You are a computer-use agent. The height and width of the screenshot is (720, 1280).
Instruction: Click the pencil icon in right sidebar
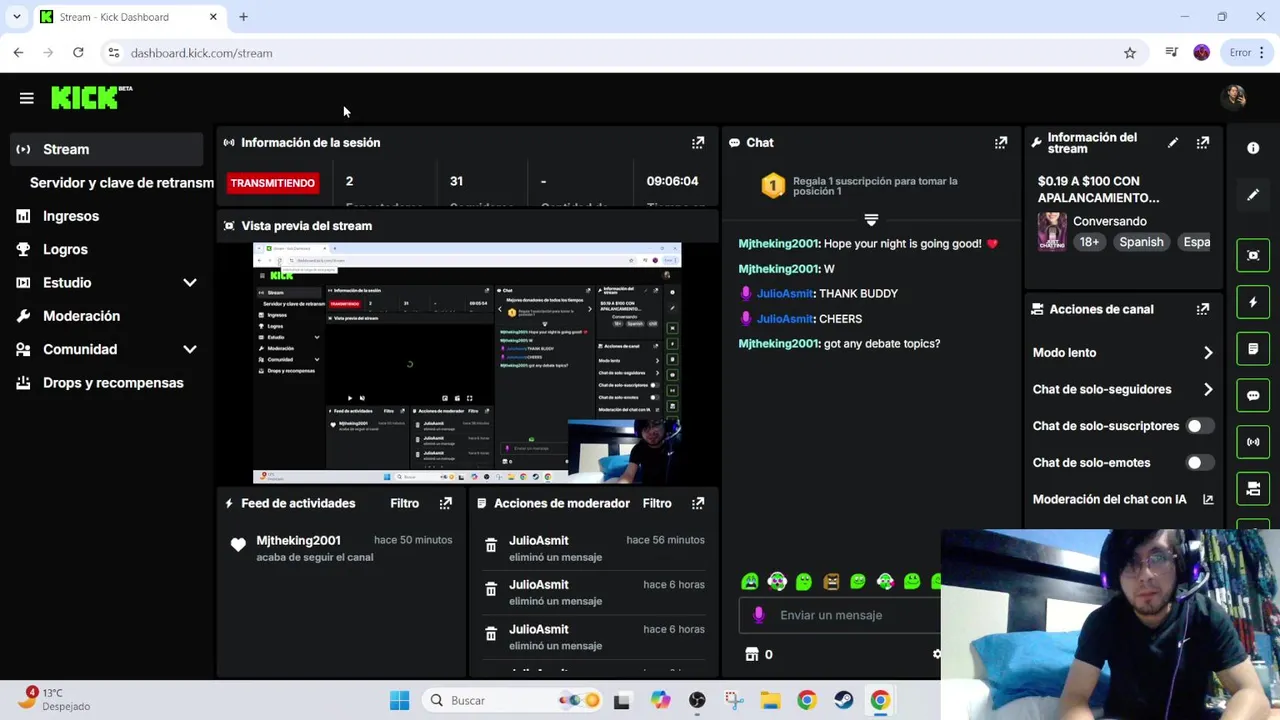pos(1253,195)
